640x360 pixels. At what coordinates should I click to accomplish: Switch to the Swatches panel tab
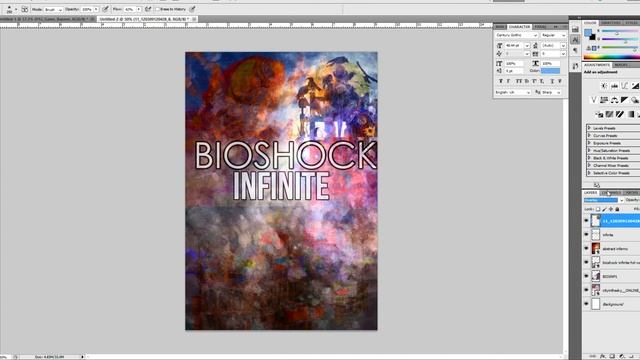click(x=611, y=23)
